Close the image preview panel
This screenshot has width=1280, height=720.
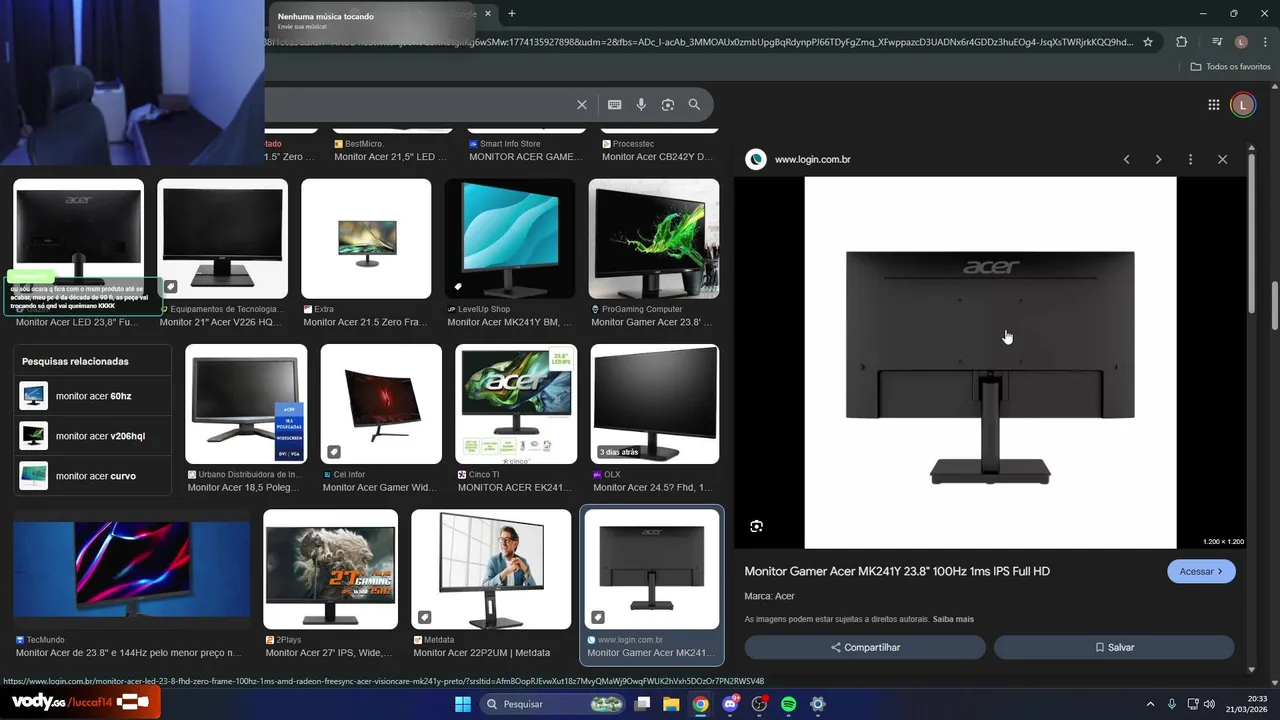[1222, 159]
